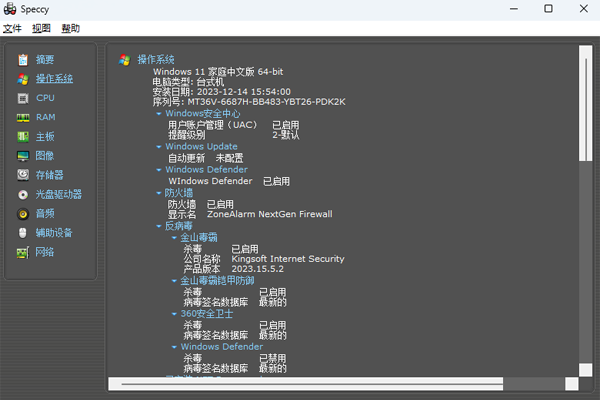Show the 图像 graphics section
The width and height of the screenshot is (600, 400).
(45, 156)
